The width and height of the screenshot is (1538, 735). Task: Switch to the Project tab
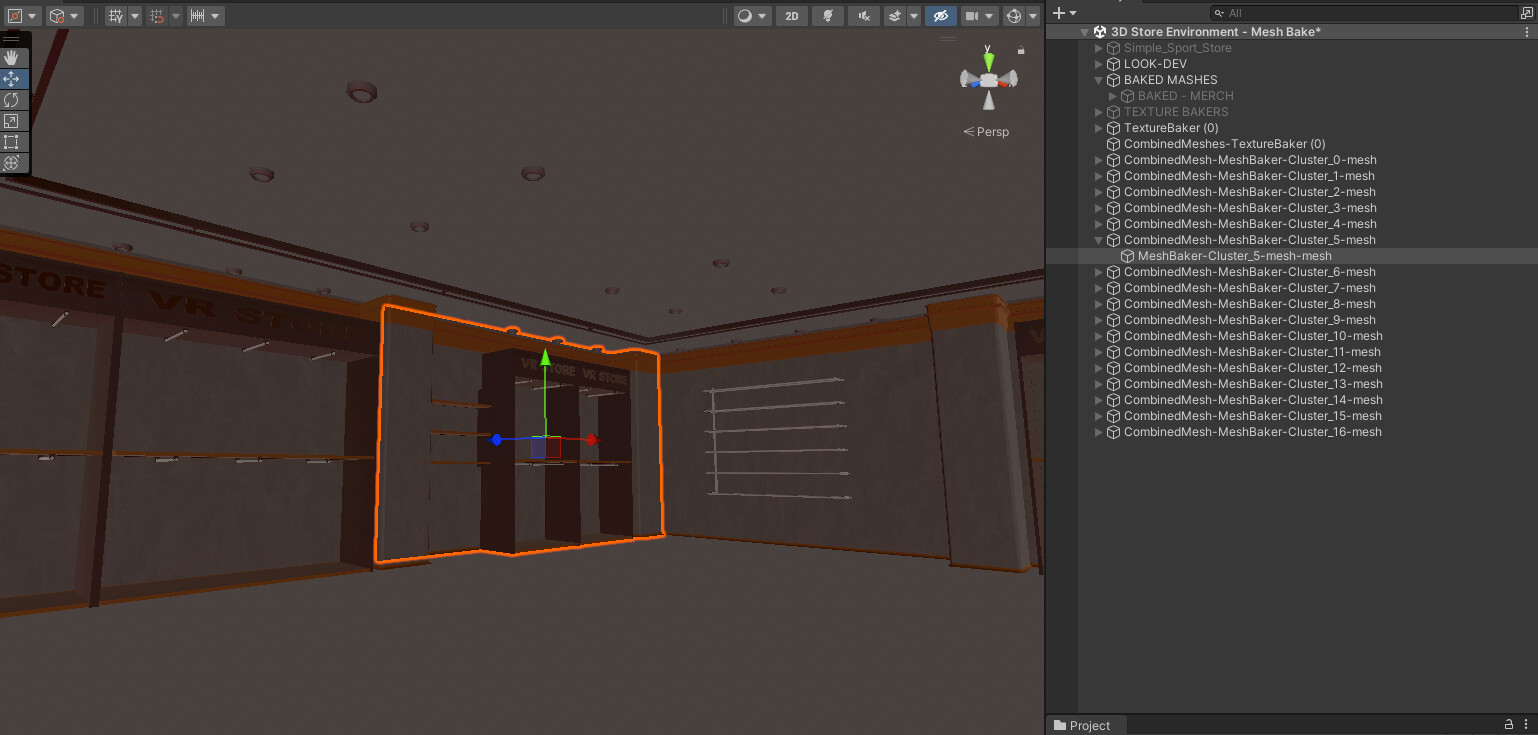point(1085,724)
